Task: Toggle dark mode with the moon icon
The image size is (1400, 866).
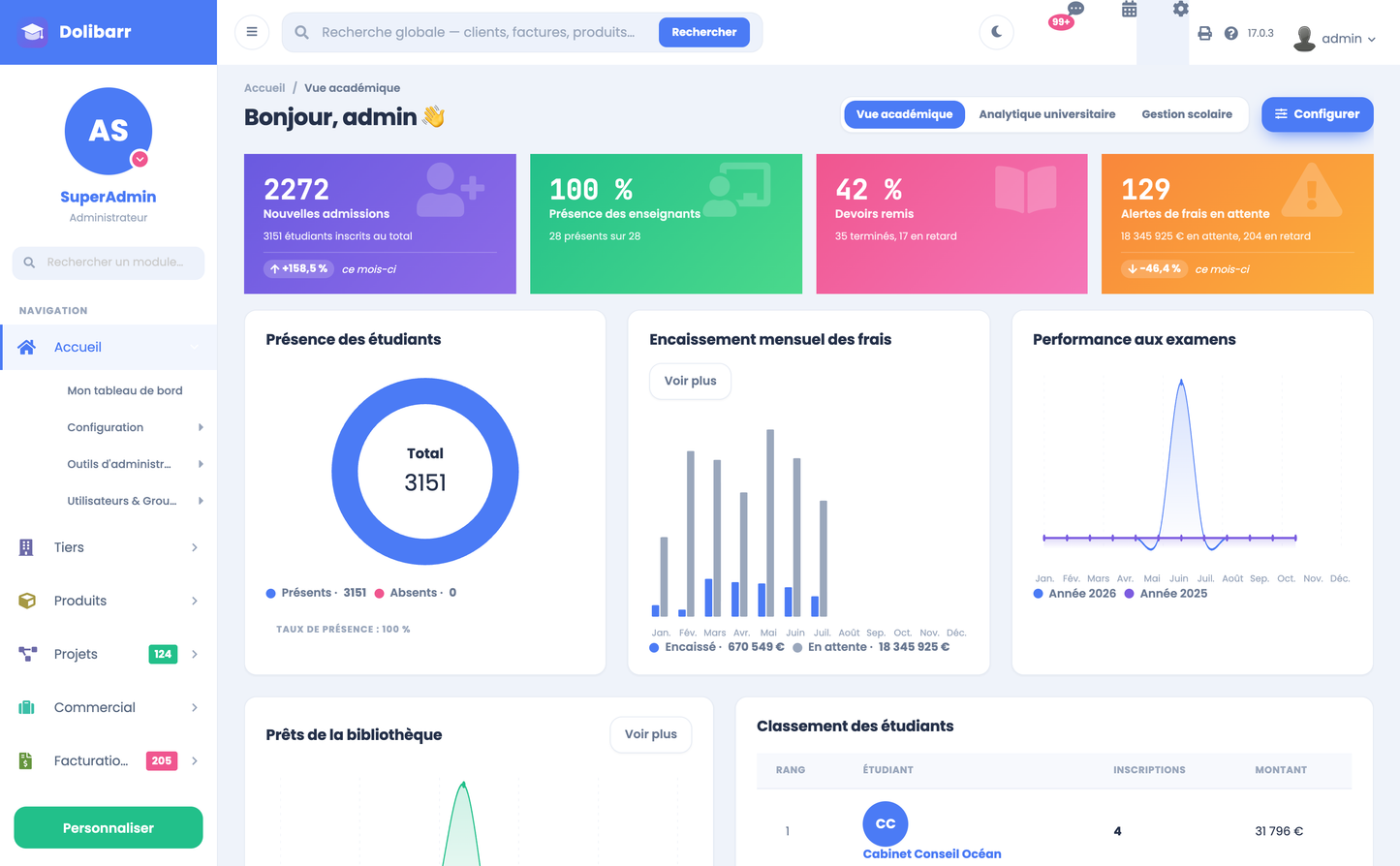Action: [996, 32]
